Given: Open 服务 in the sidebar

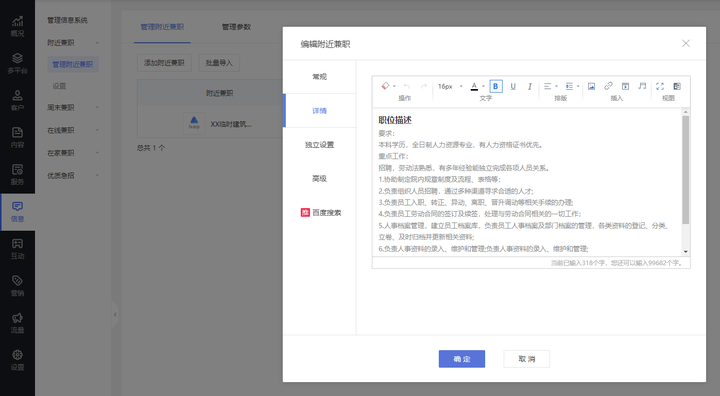Looking at the screenshot, I should (17, 175).
